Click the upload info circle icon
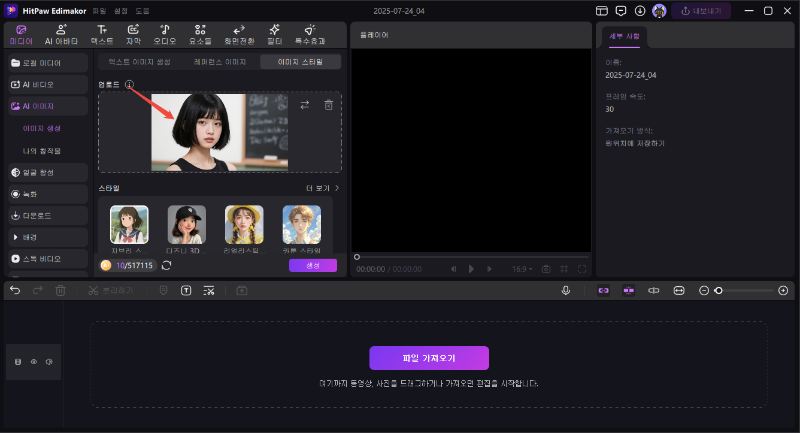800x433 pixels. point(129,84)
